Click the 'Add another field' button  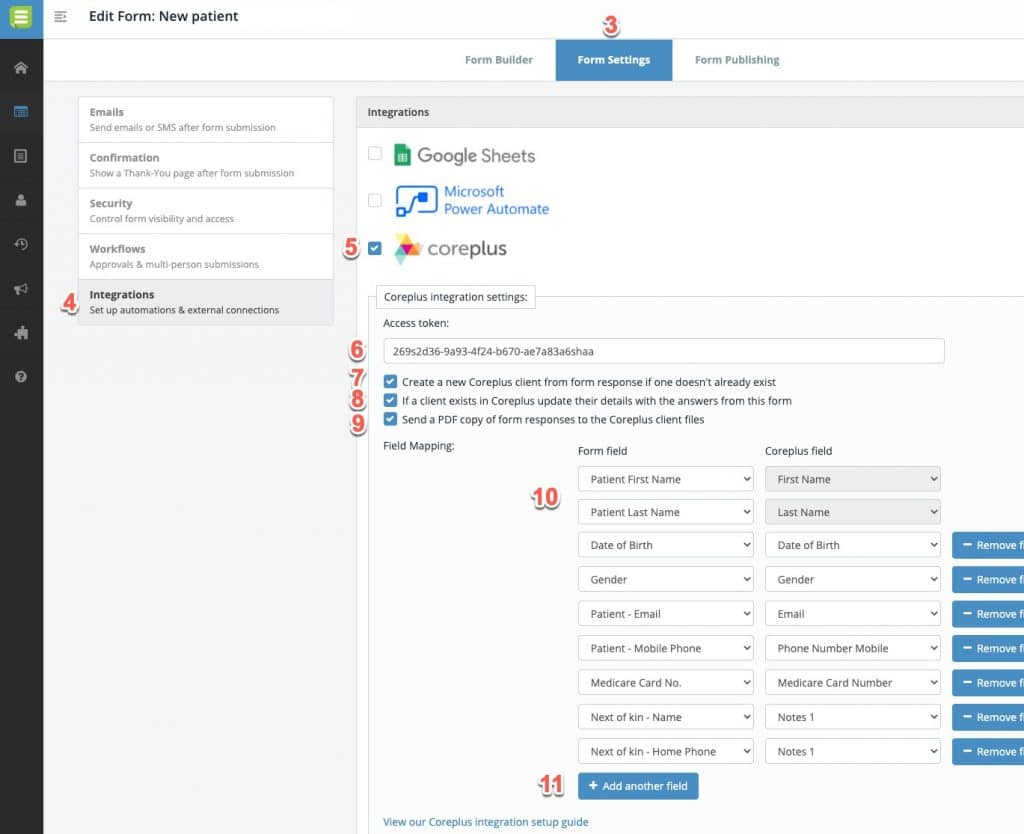638,786
